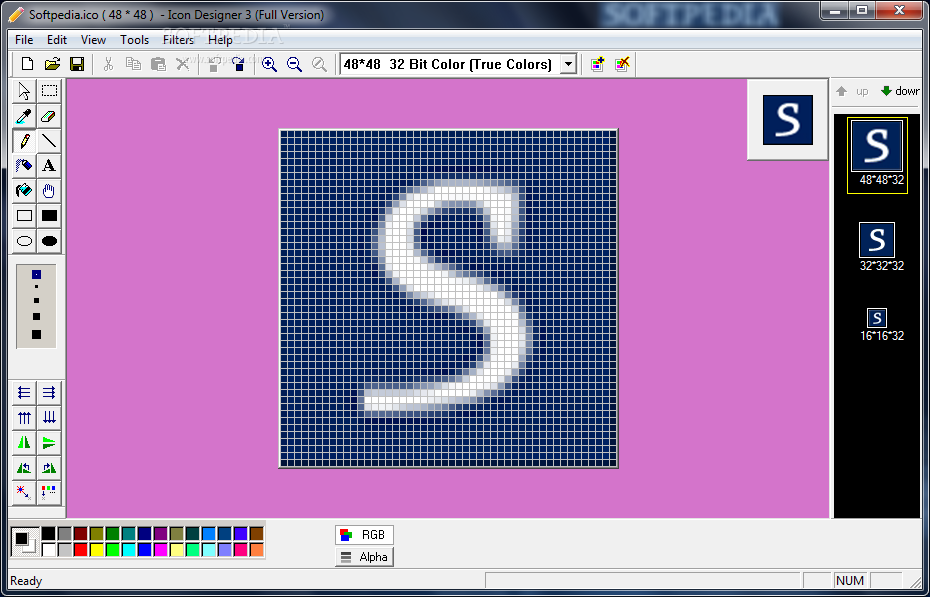
Task: Shift the image left
Action: tap(24, 392)
